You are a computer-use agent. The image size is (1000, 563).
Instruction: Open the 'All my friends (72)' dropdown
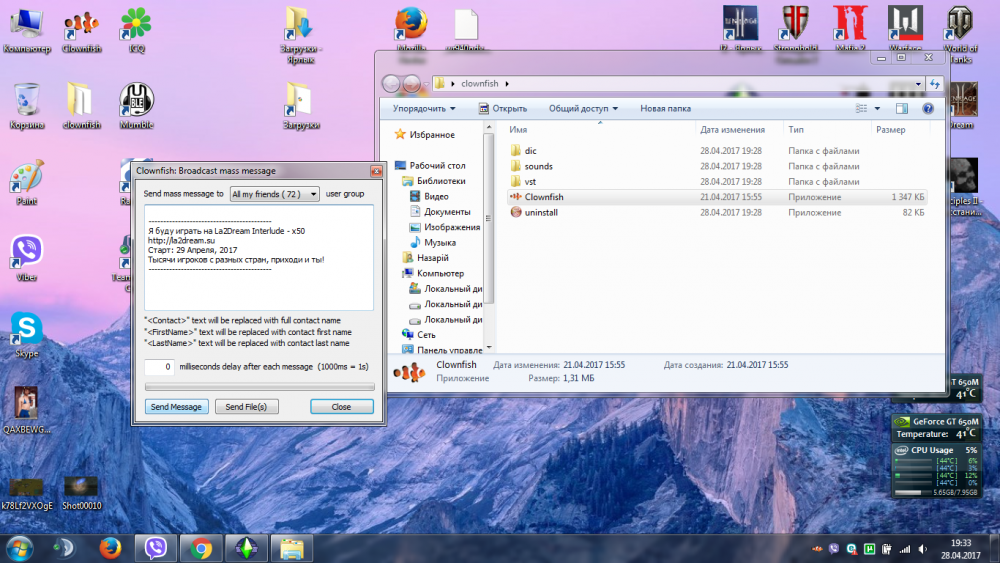[274, 194]
